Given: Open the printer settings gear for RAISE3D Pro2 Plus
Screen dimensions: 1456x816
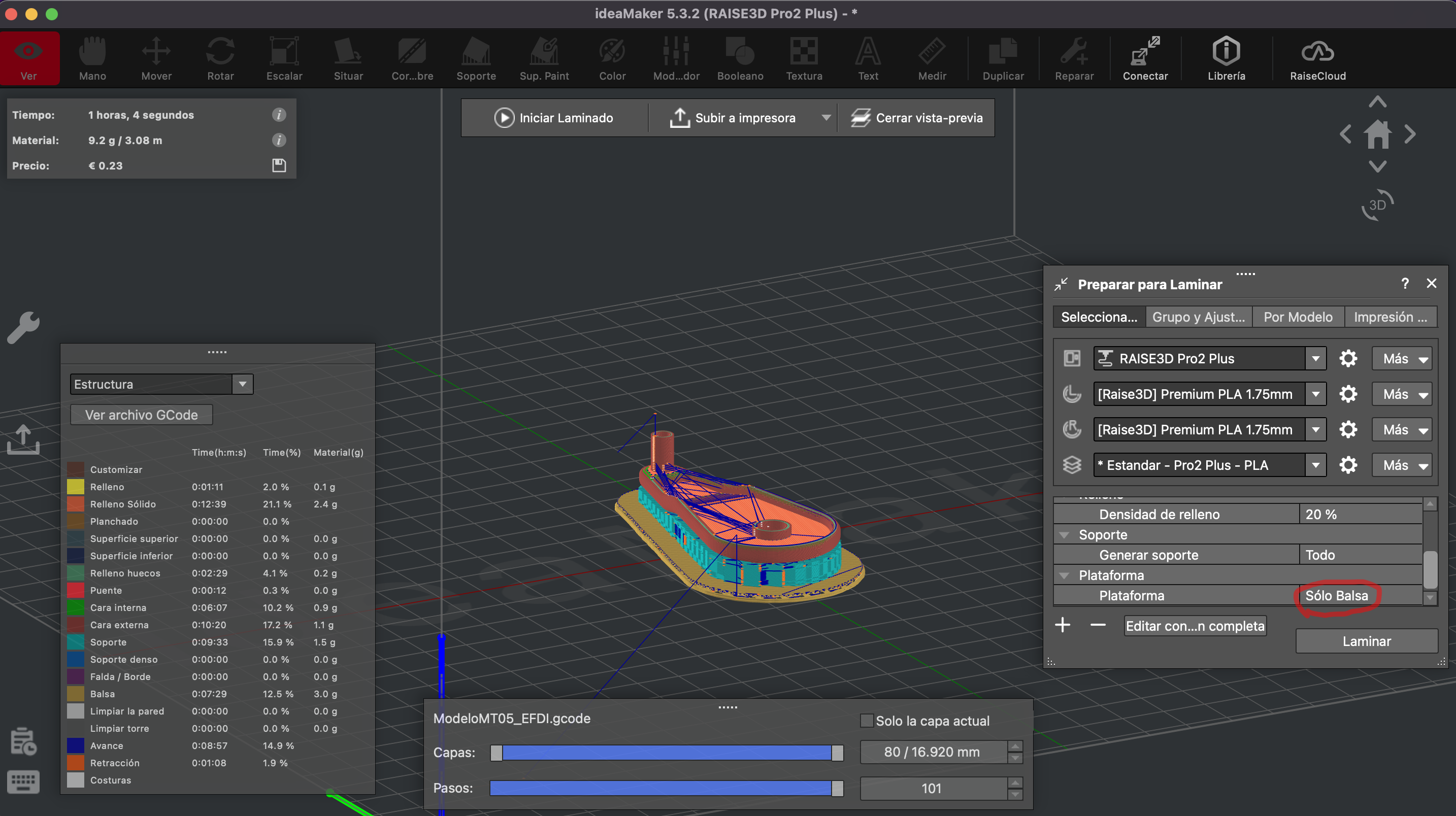Looking at the screenshot, I should pos(1348,359).
